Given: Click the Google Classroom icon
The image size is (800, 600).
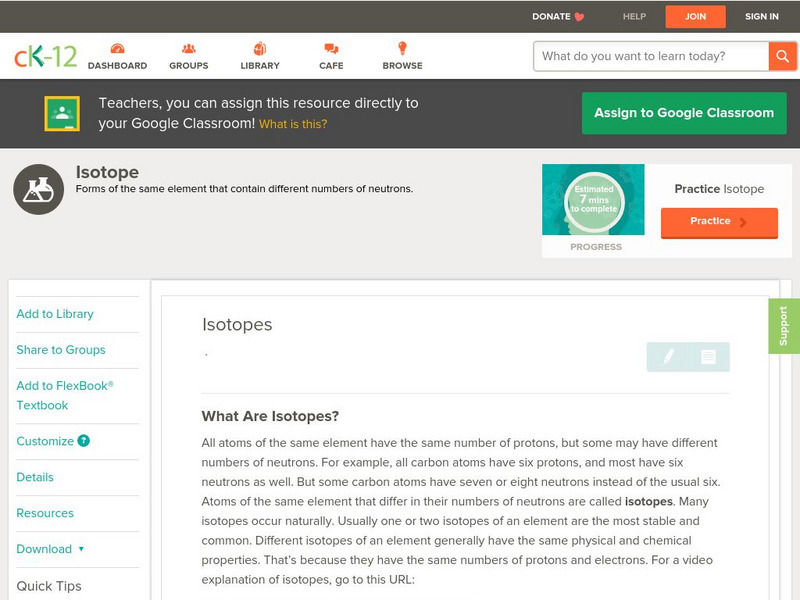Looking at the screenshot, I should tap(62, 113).
